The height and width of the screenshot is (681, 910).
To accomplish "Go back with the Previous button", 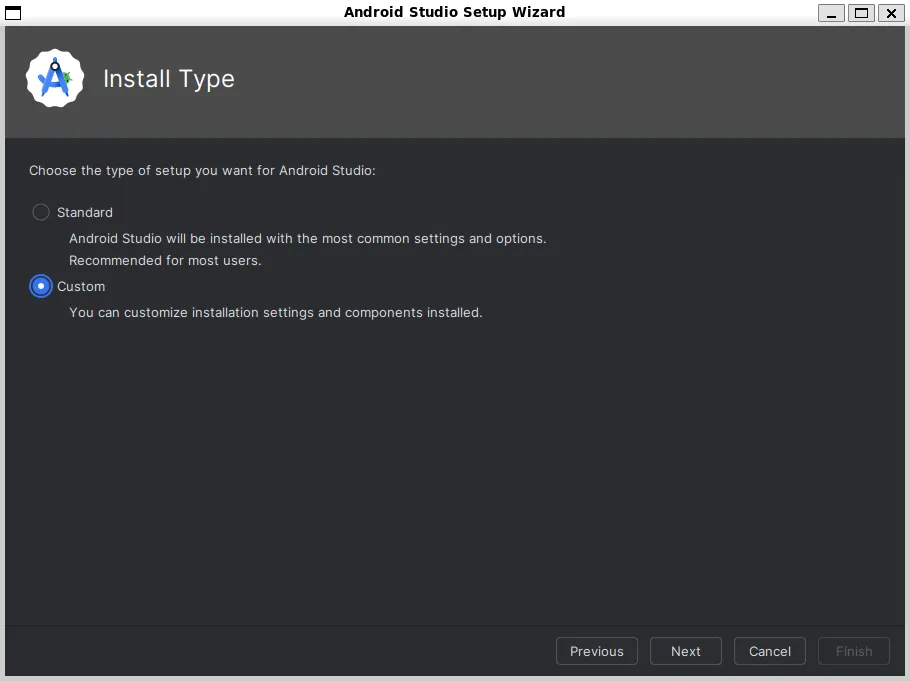I will pyautogui.click(x=596, y=651).
